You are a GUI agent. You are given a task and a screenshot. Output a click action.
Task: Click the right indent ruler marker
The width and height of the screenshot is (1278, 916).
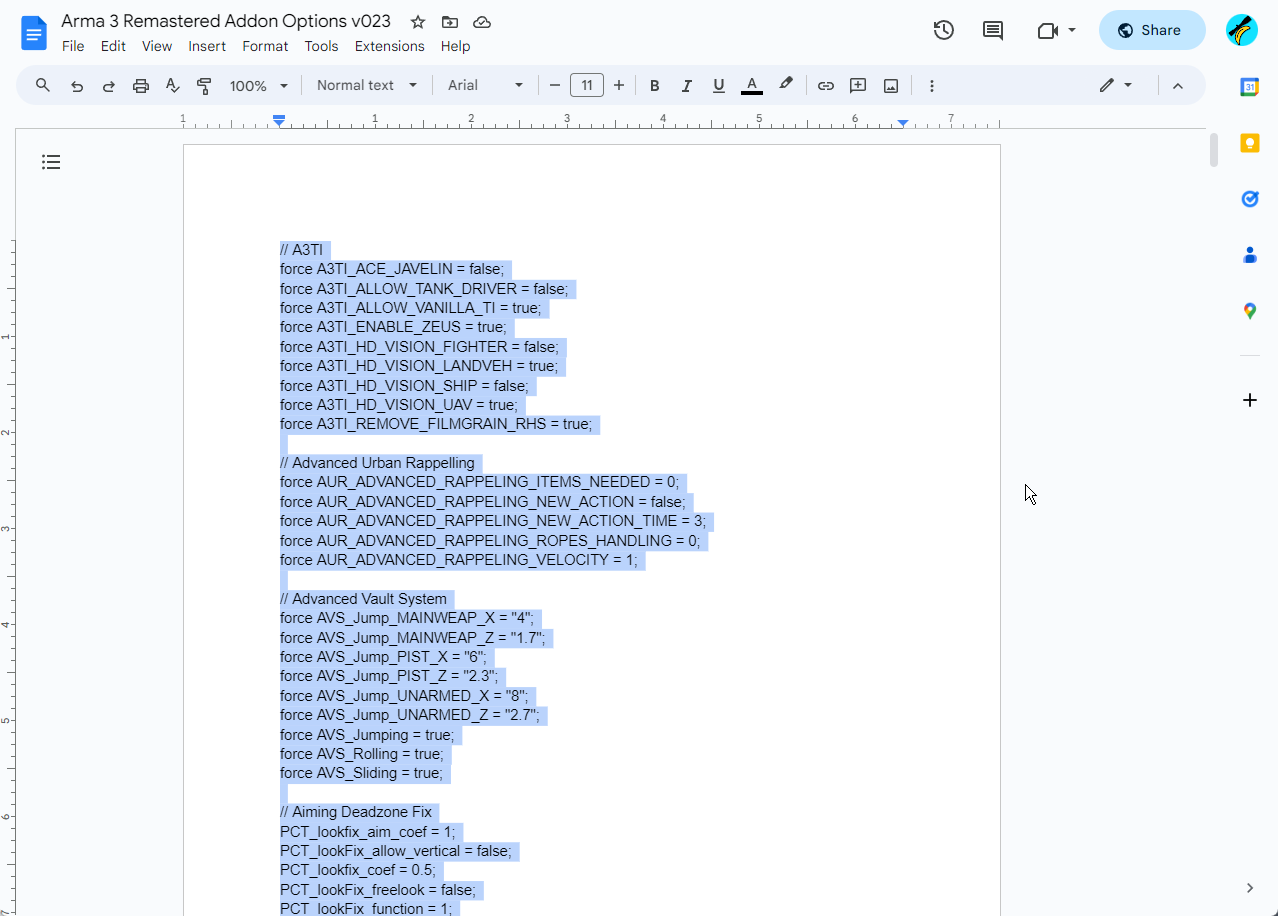903,122
